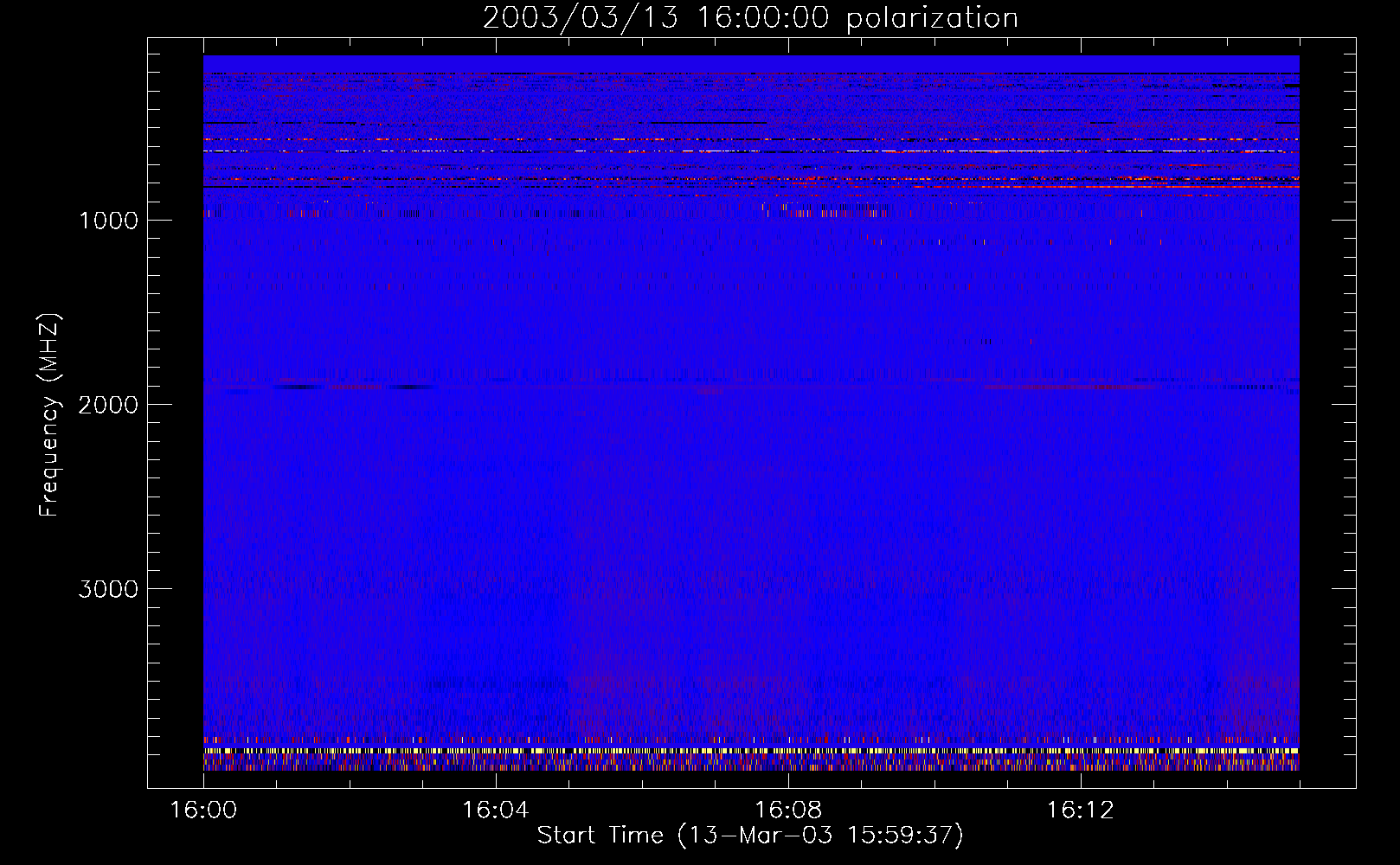Click the 3000 frequency tick label
The image size is (1400, 865).
coord(108,589)
